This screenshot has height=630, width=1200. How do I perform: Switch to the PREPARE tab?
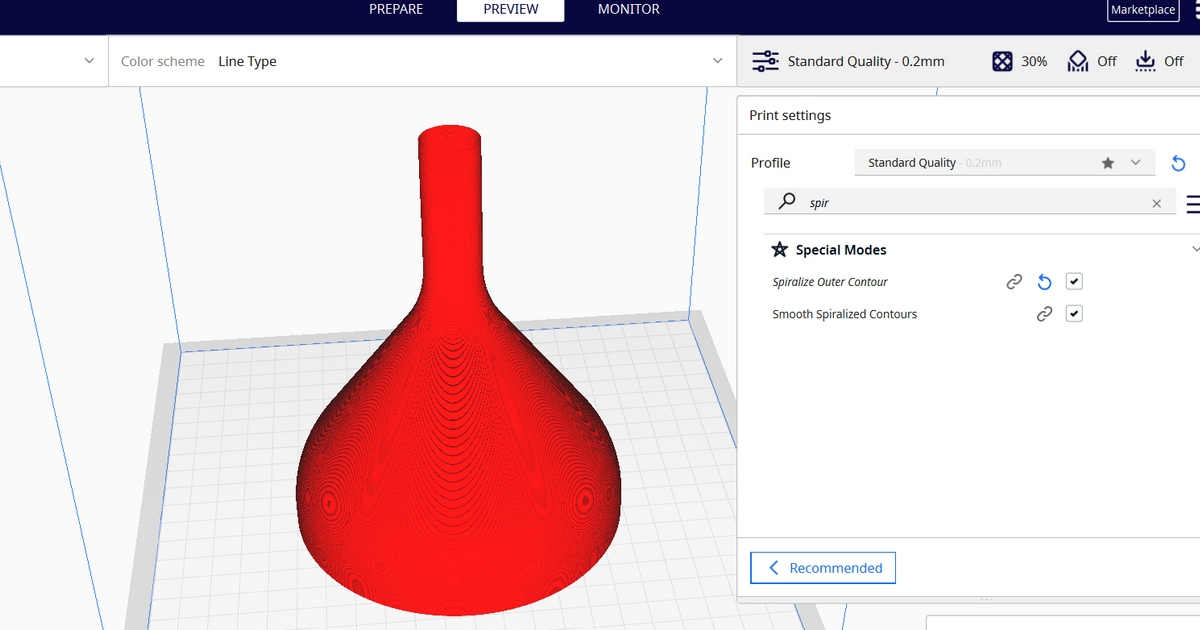[396, 9]
